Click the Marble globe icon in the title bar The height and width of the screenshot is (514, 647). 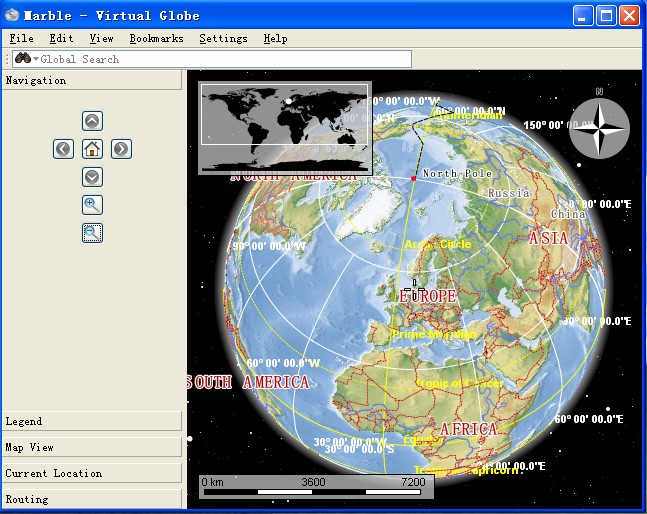(12, 15)
